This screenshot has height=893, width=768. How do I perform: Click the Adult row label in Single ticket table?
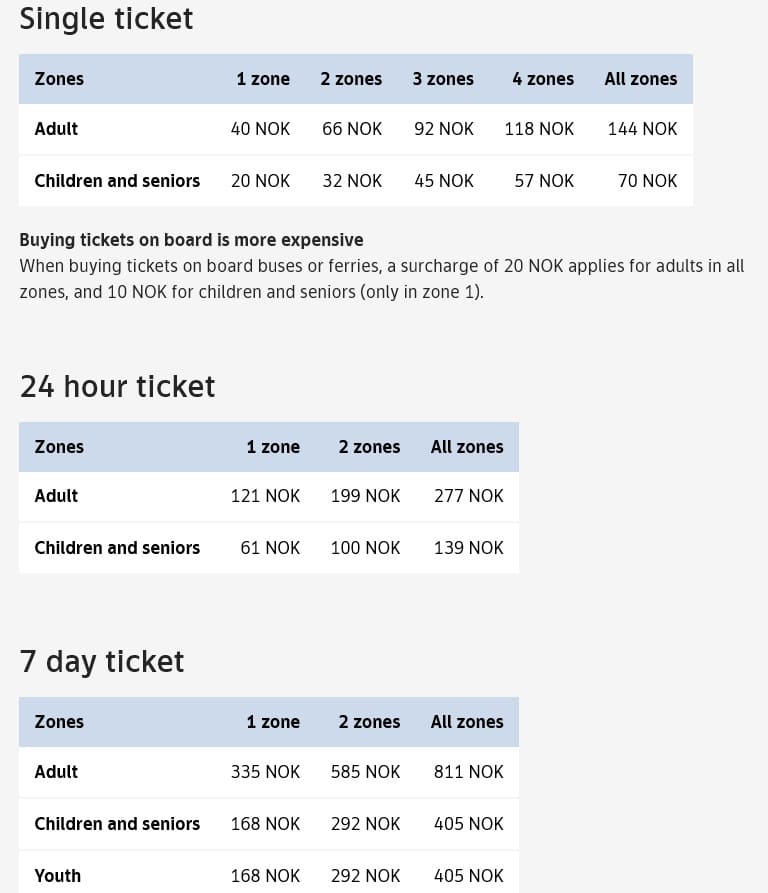(56, 129)
